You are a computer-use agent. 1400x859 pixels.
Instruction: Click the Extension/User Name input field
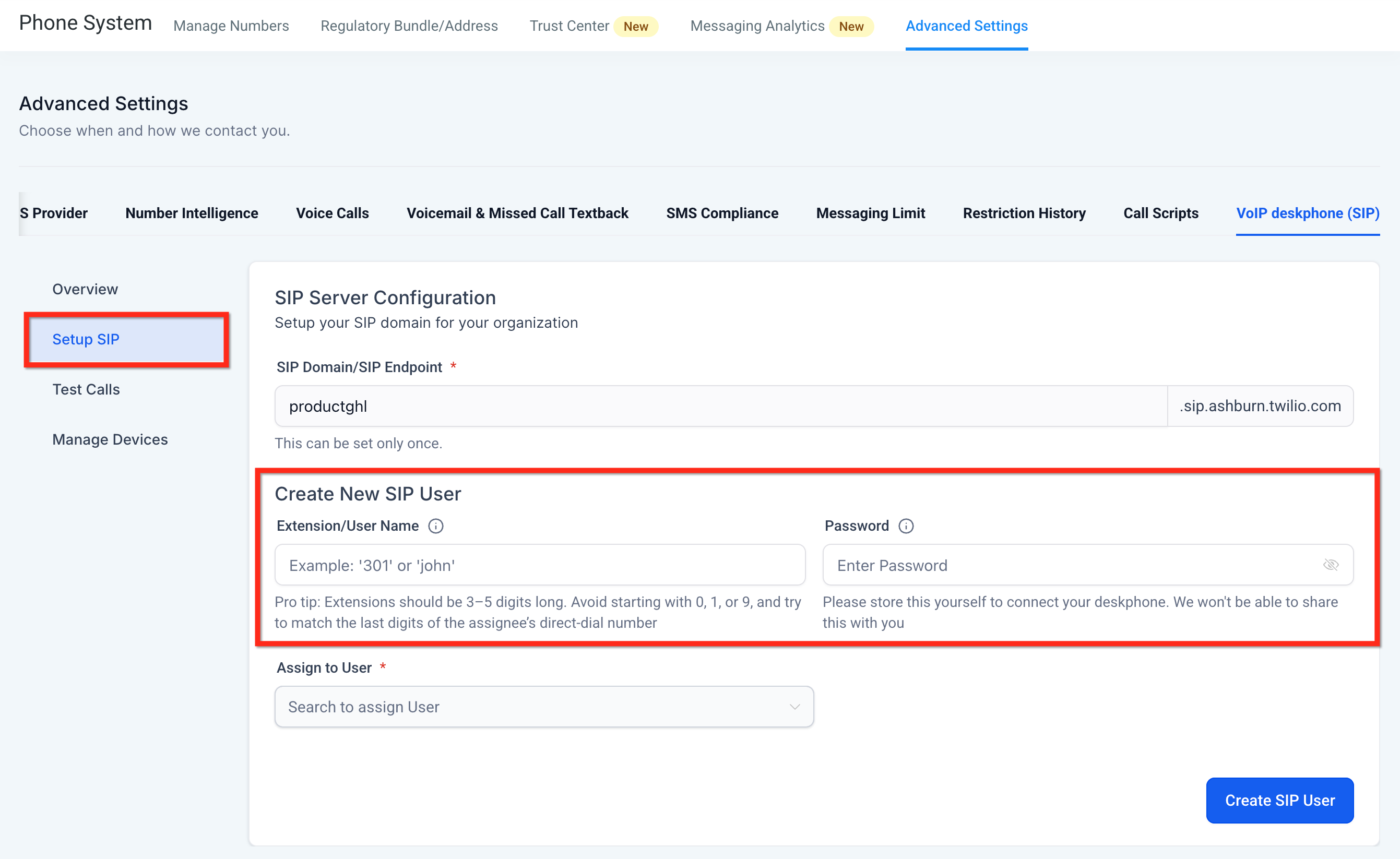click(539, 565)
